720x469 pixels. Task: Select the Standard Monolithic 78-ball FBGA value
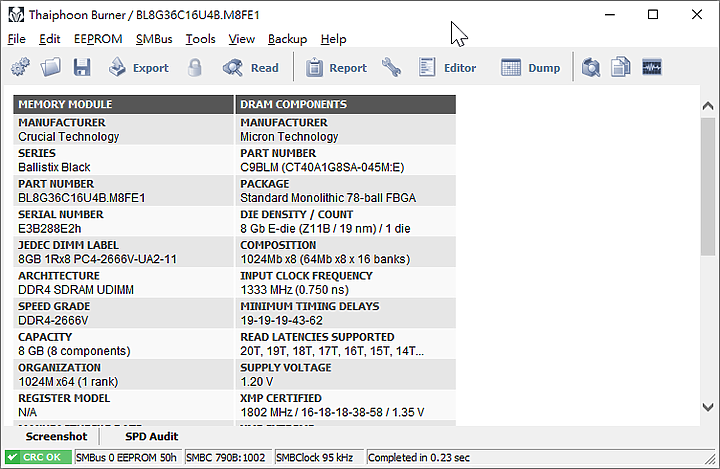click(x=328, y=198)
